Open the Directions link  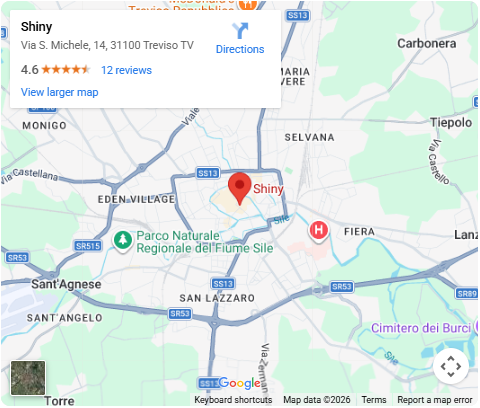(x=240, y=49)
